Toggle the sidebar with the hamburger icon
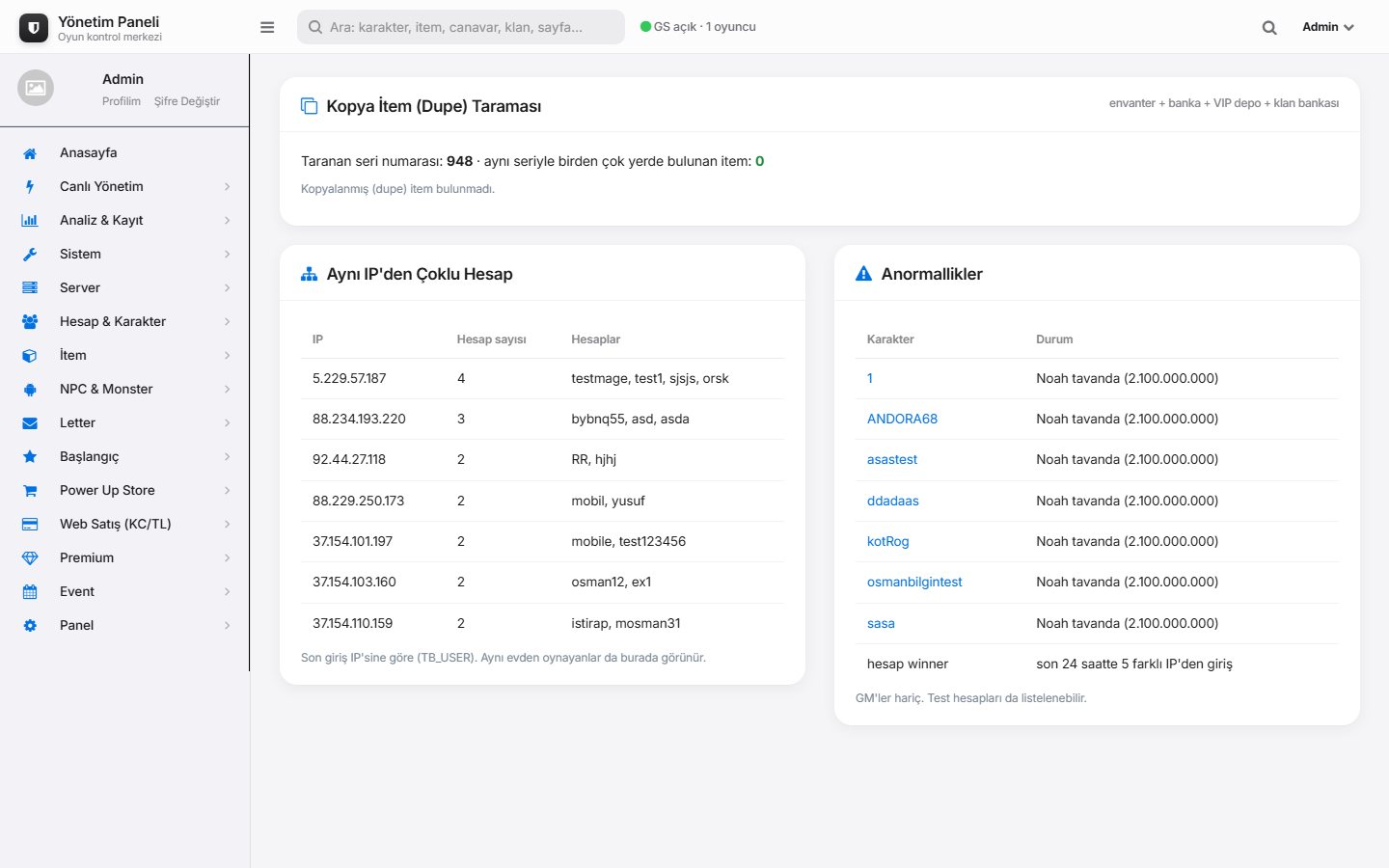The image size is (1389, 868). click(267, 27)
